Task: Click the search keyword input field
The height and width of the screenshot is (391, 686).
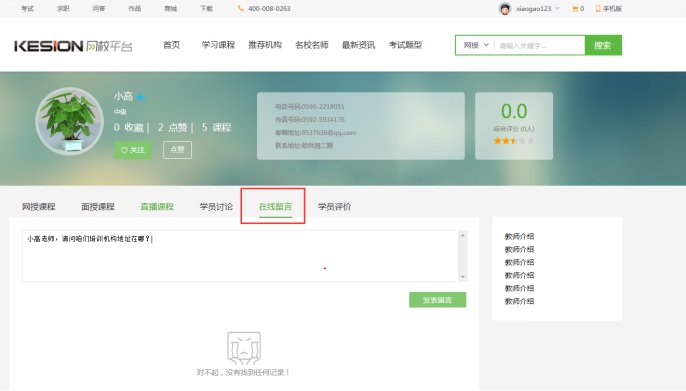Action: (539, 45)
